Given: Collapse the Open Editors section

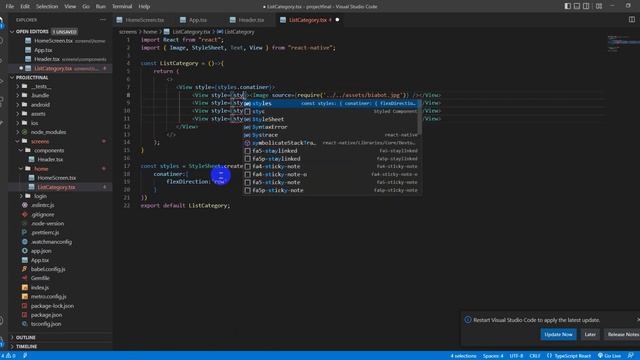Looking at the screenshot, I should click(12, 31).
